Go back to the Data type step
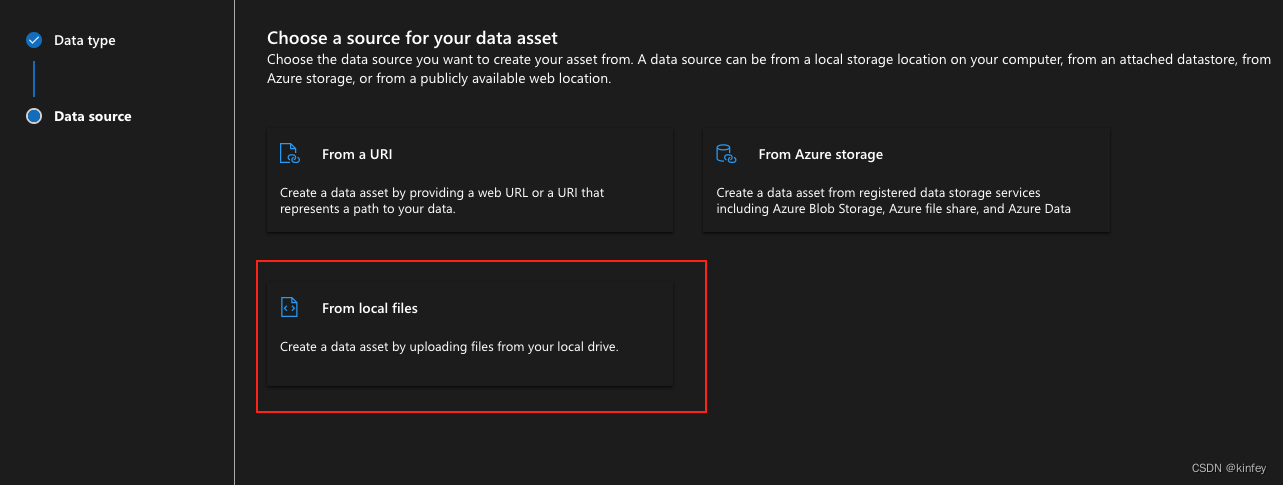The height and width of the screenshot is (485, 1283). pyautogui.click(x=84, y=41)
